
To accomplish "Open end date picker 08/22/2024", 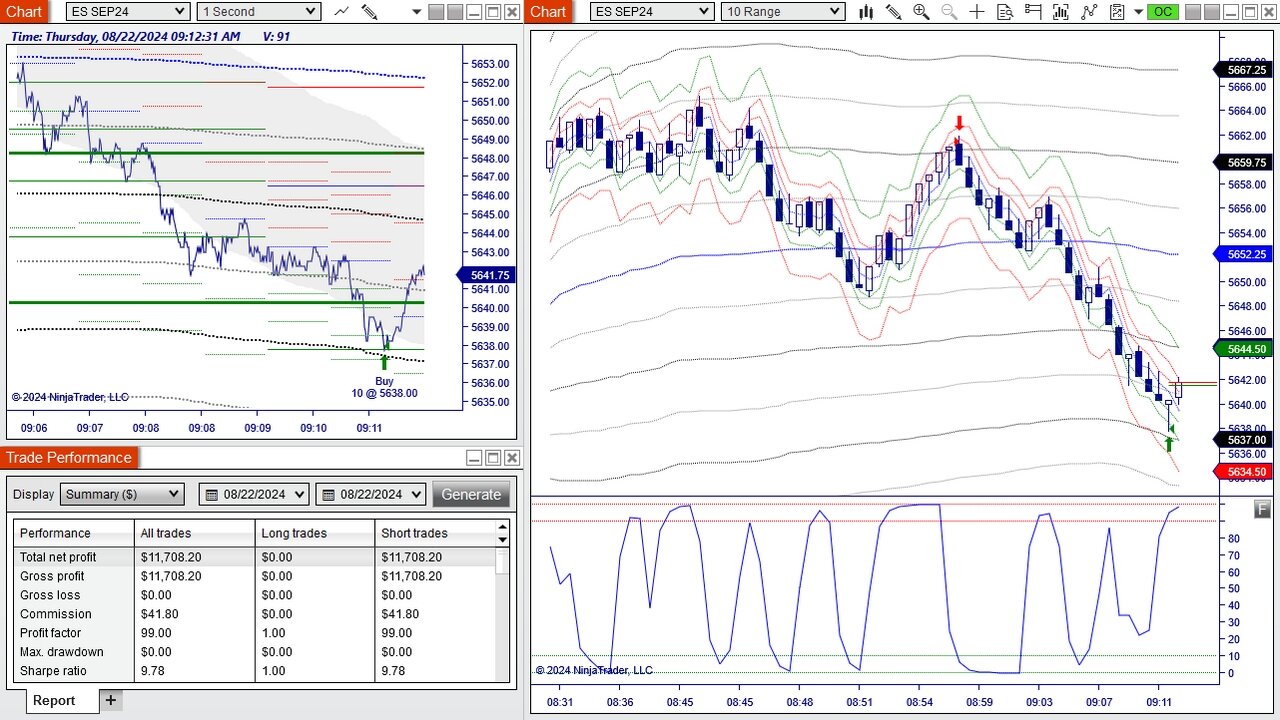I will click(x=371, y=494).
